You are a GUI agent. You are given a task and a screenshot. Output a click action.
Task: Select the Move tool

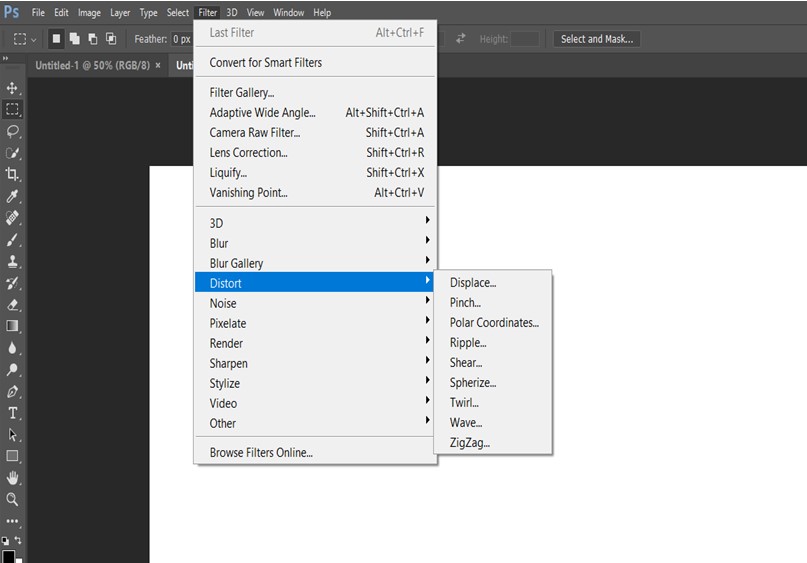click(12, 88)
